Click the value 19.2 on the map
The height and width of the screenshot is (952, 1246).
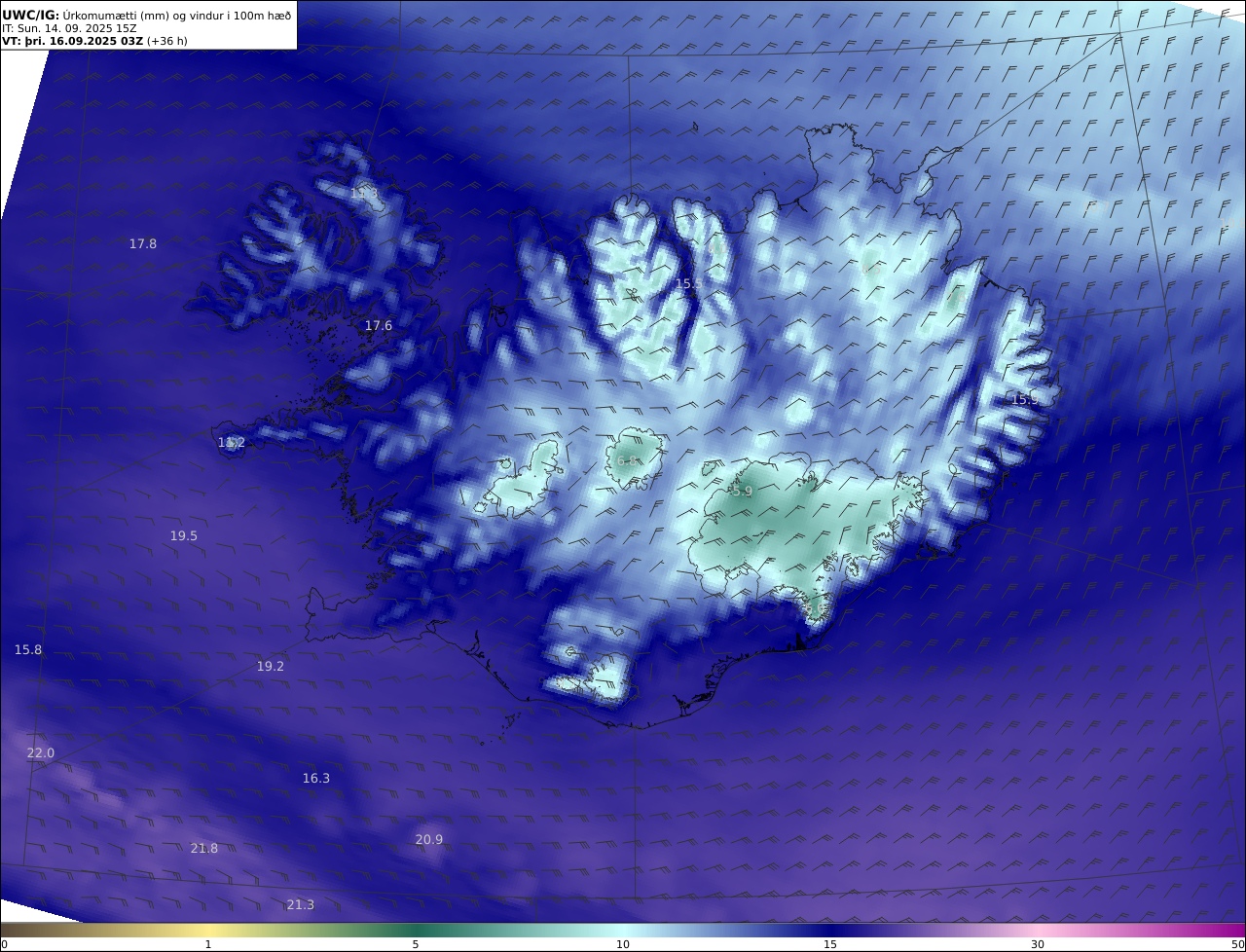(271, 667)
